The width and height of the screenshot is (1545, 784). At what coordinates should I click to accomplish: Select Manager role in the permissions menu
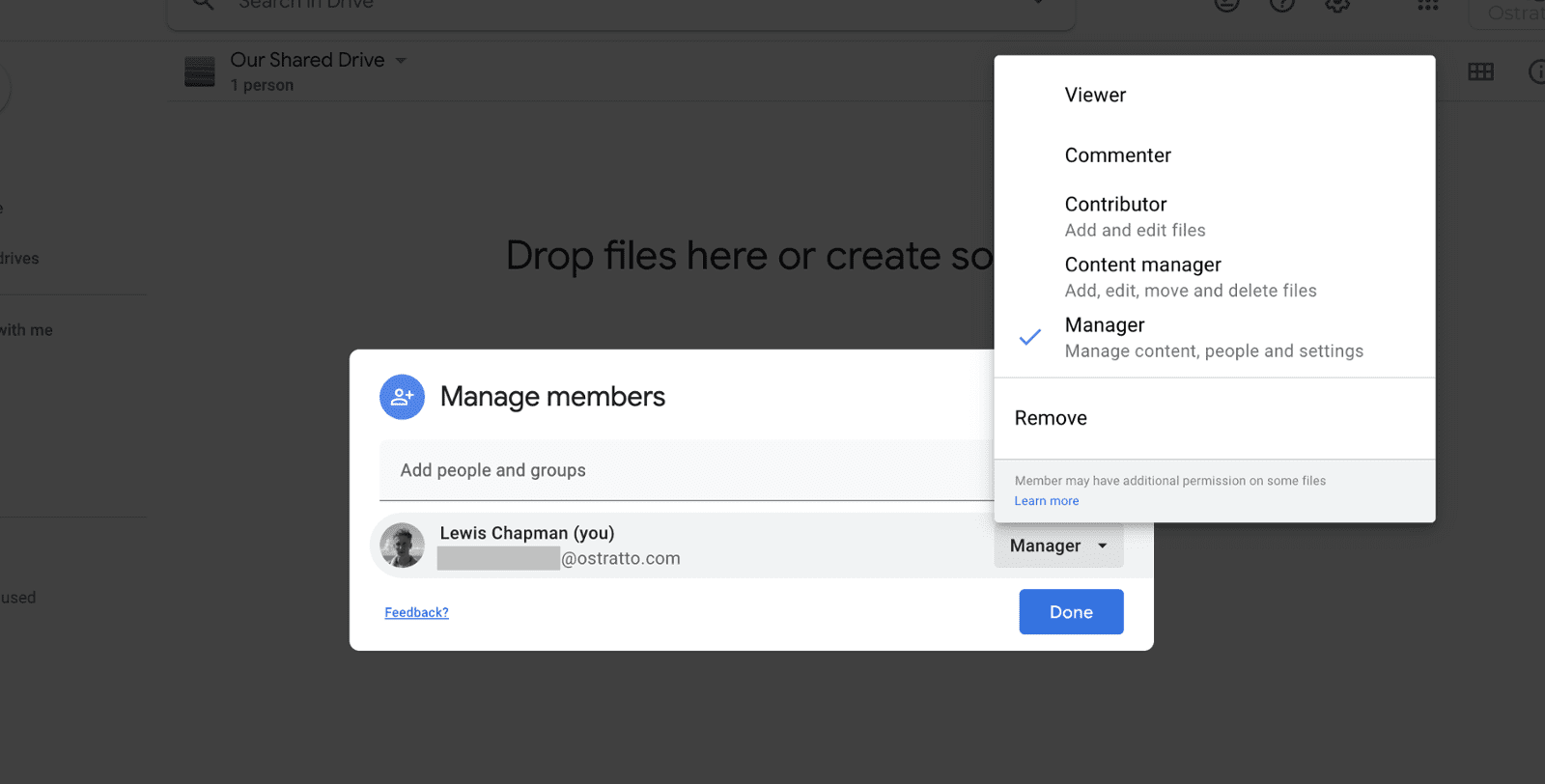tap(1105, 326)
